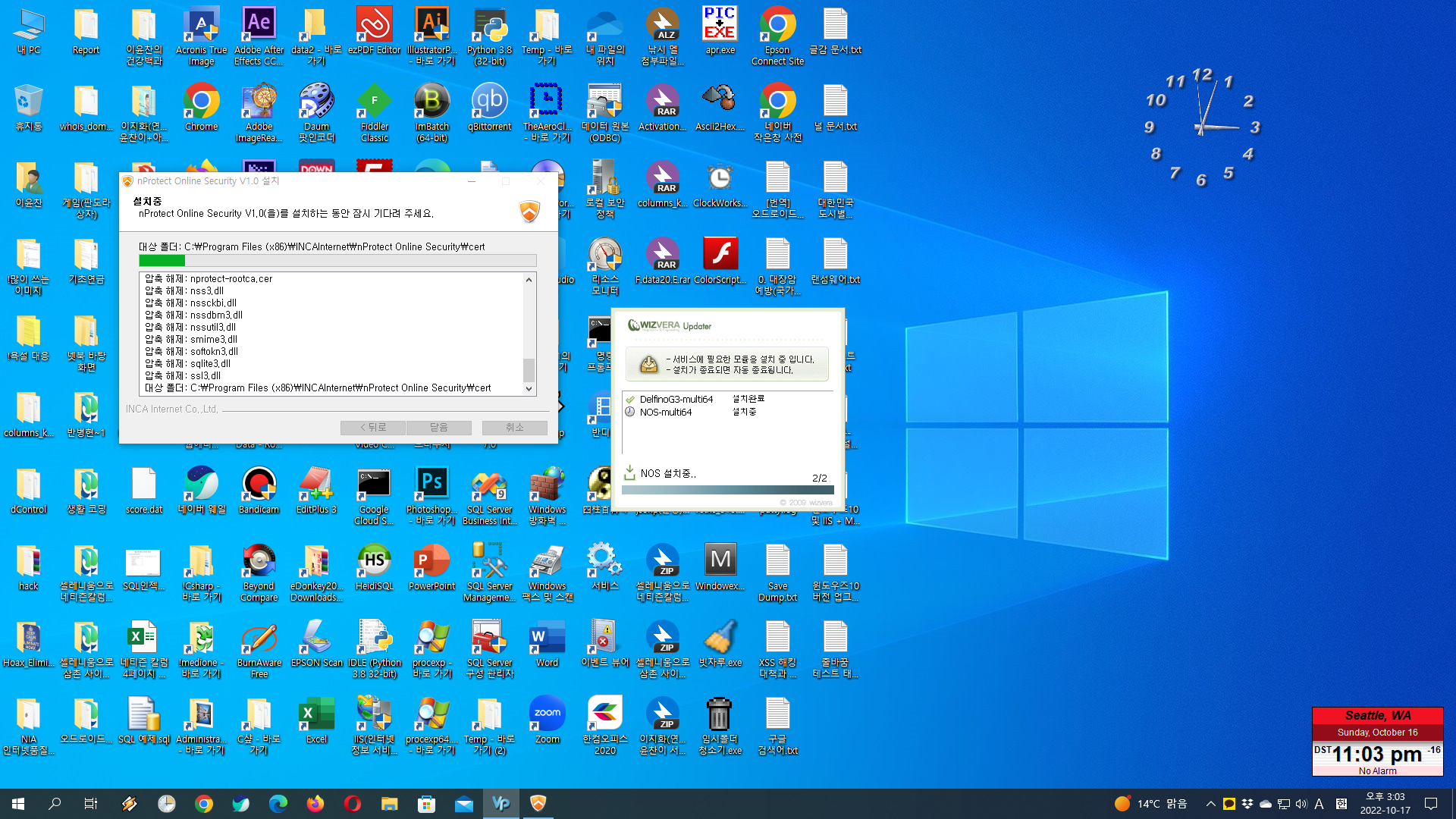The image size is (1456, 819).
Task: Launch qBittorrent from the desktop
Action: (489, 108)
